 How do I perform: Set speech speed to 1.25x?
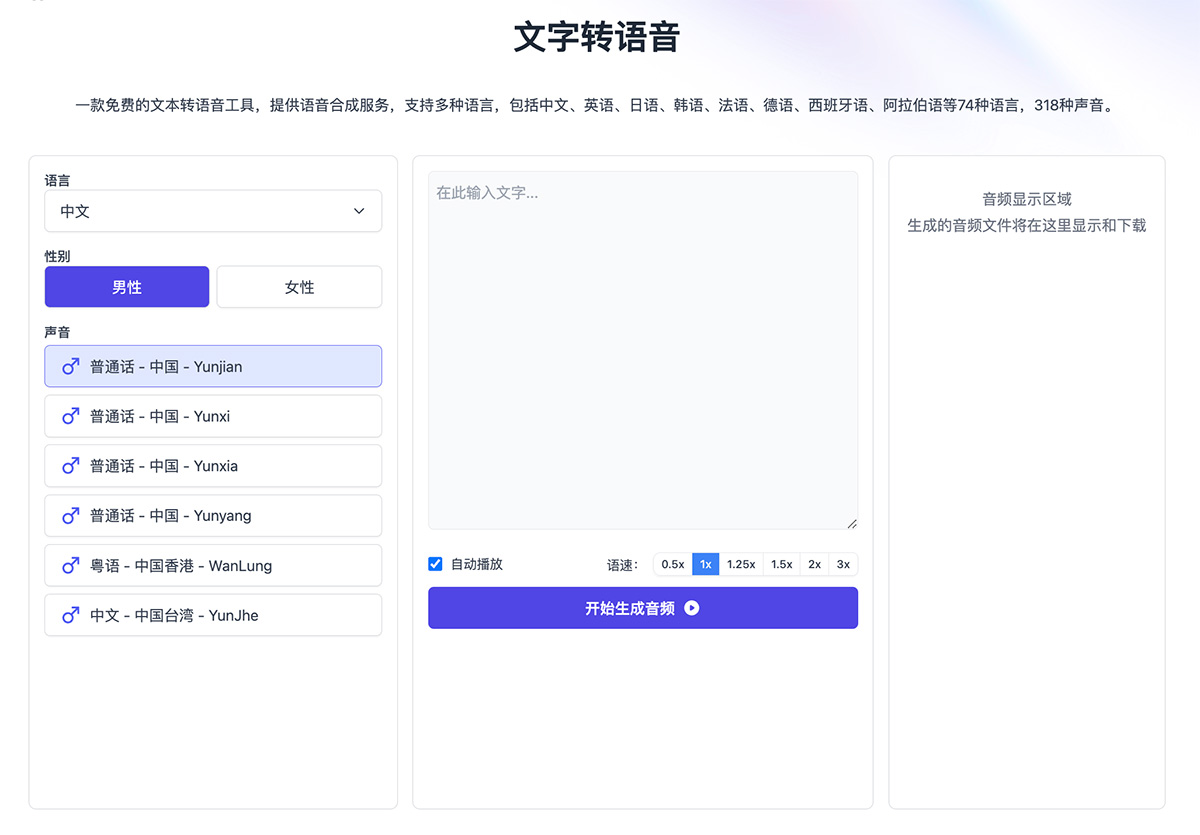coord(741,564)
